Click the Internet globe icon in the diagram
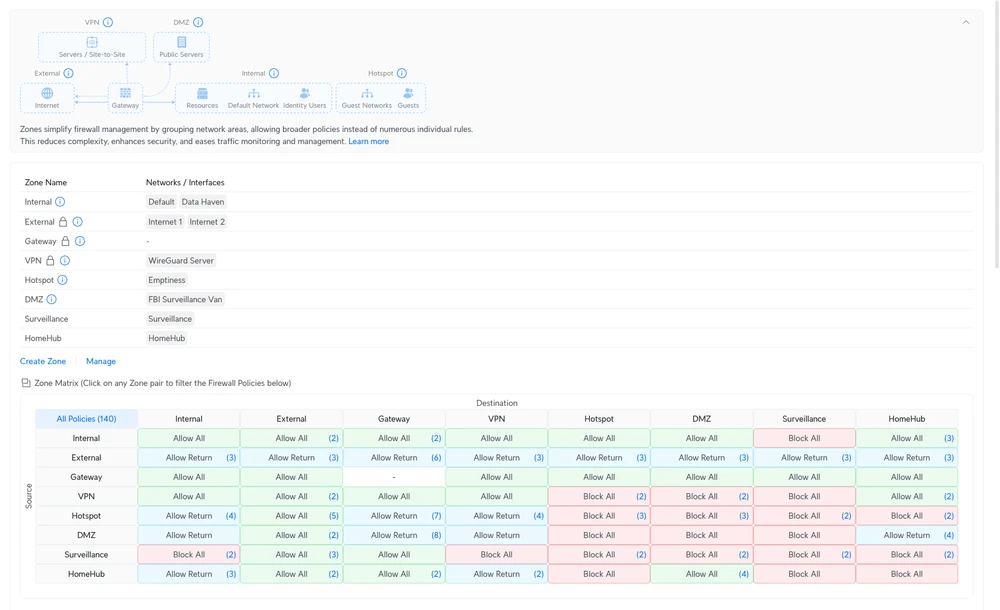 coord(47,93)
